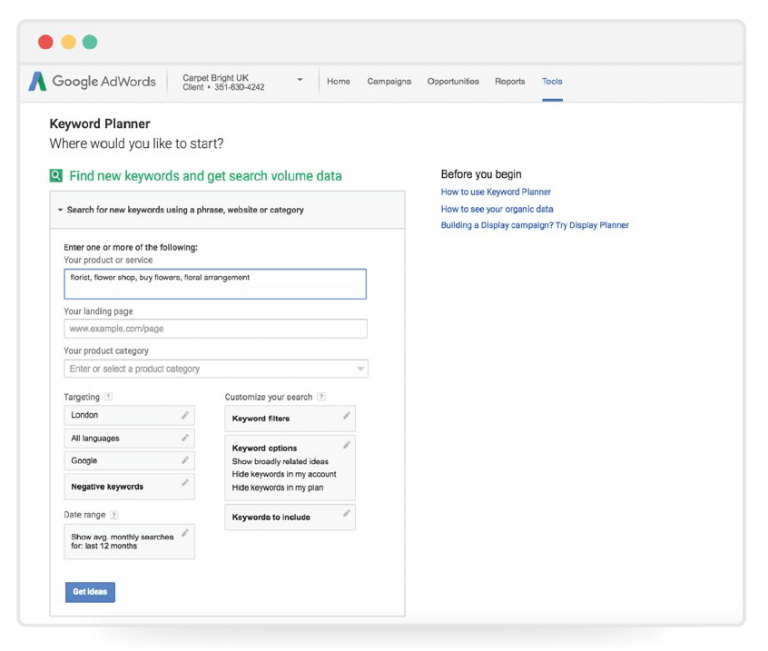Screen dimensions: 768x651
Task: Open How to see your organic data link
Action: [497, 209]
